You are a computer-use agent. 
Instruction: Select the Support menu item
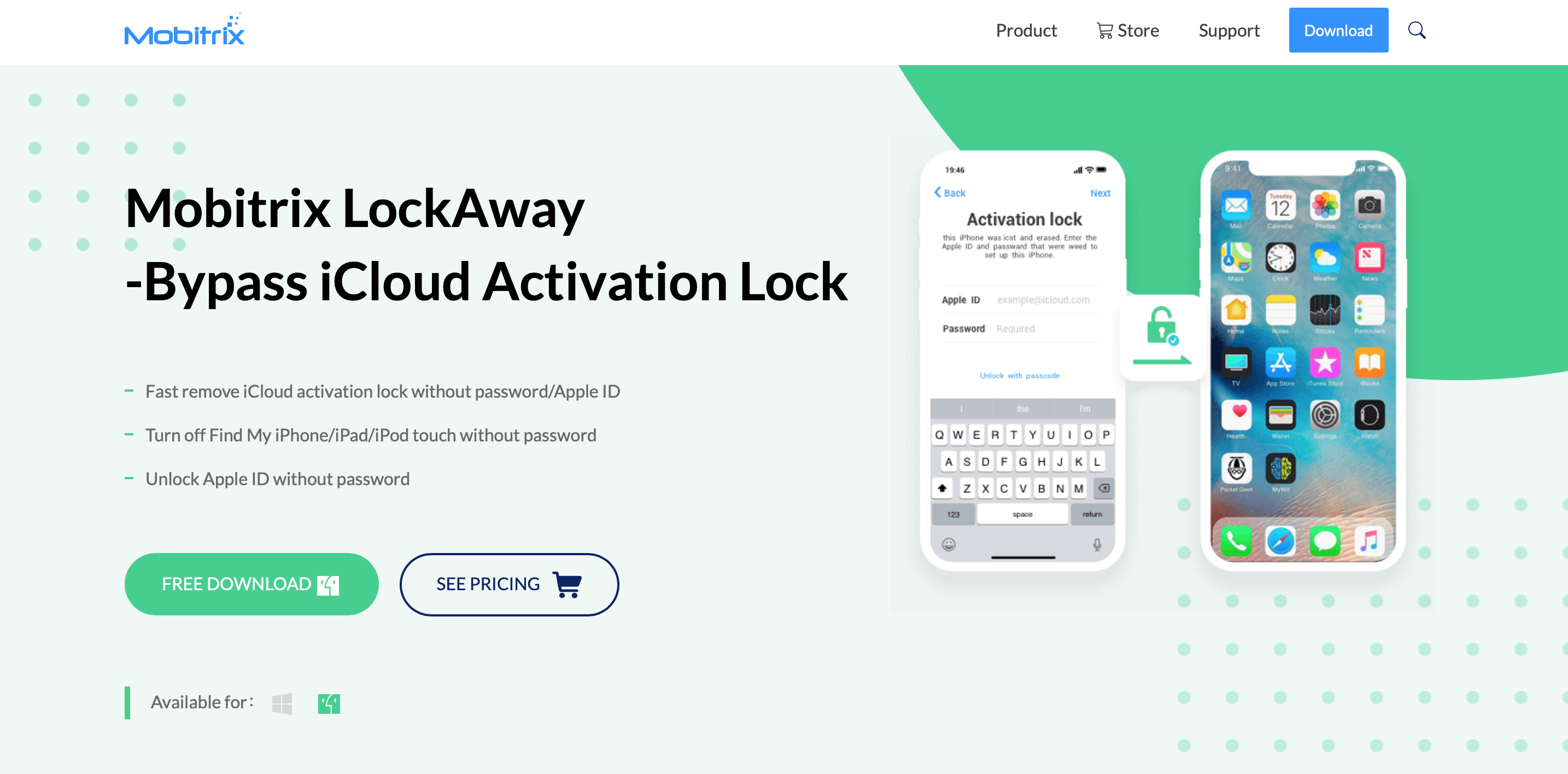(x=1229, y=30)
